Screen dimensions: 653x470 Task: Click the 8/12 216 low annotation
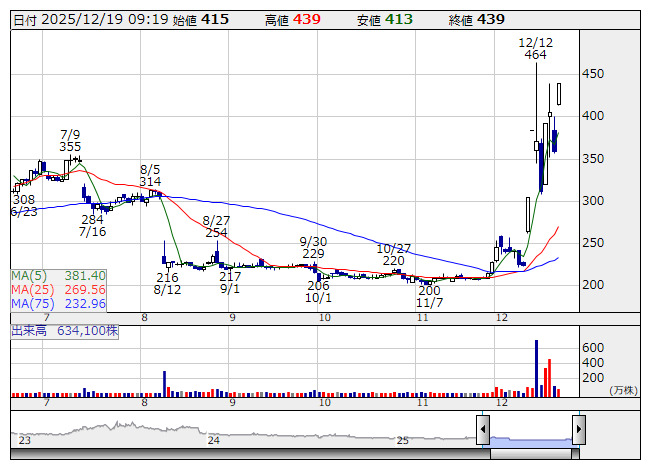click(167, 283)
